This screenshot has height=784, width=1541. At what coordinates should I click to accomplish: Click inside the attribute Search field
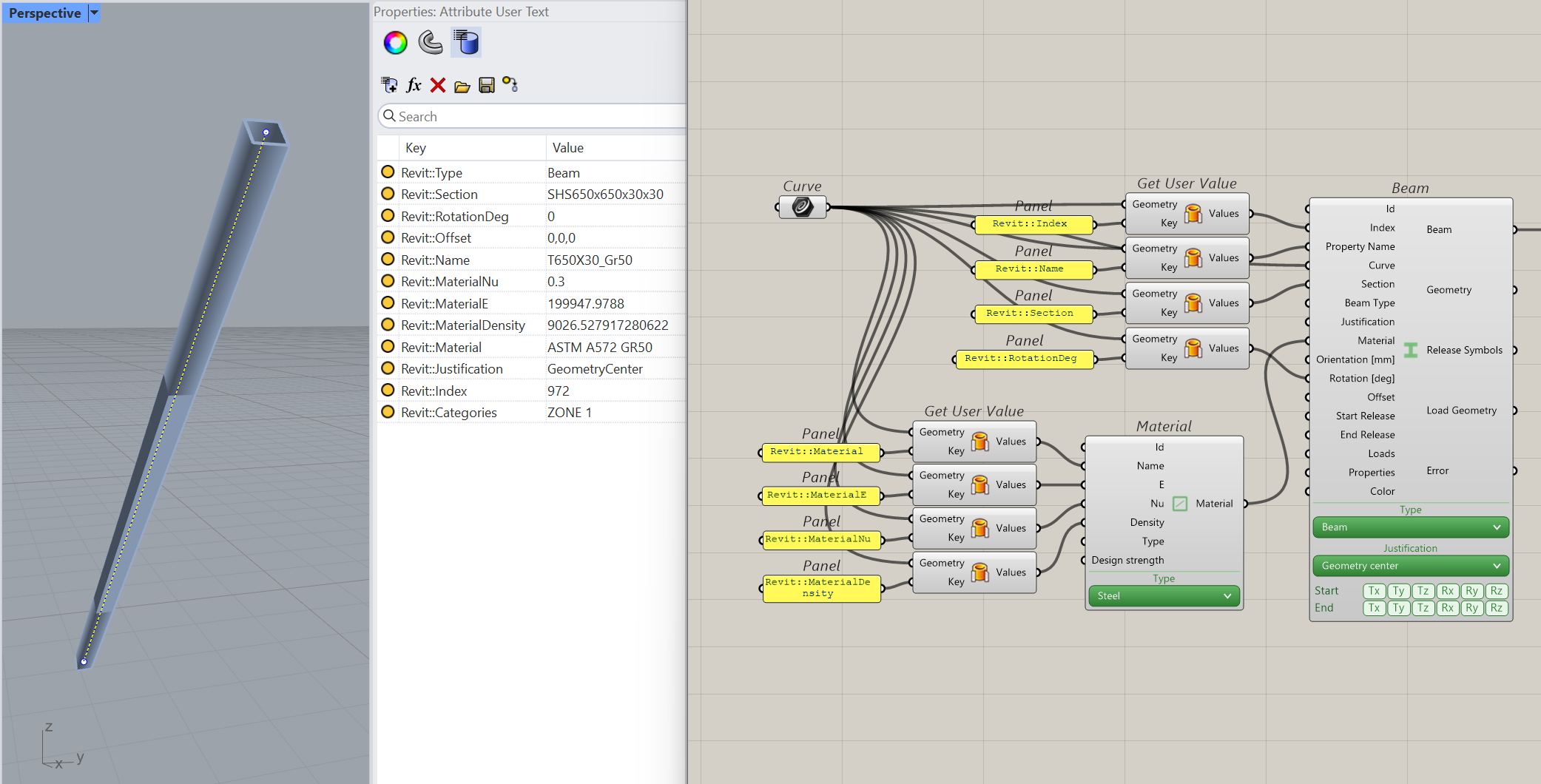coord(533,116)
